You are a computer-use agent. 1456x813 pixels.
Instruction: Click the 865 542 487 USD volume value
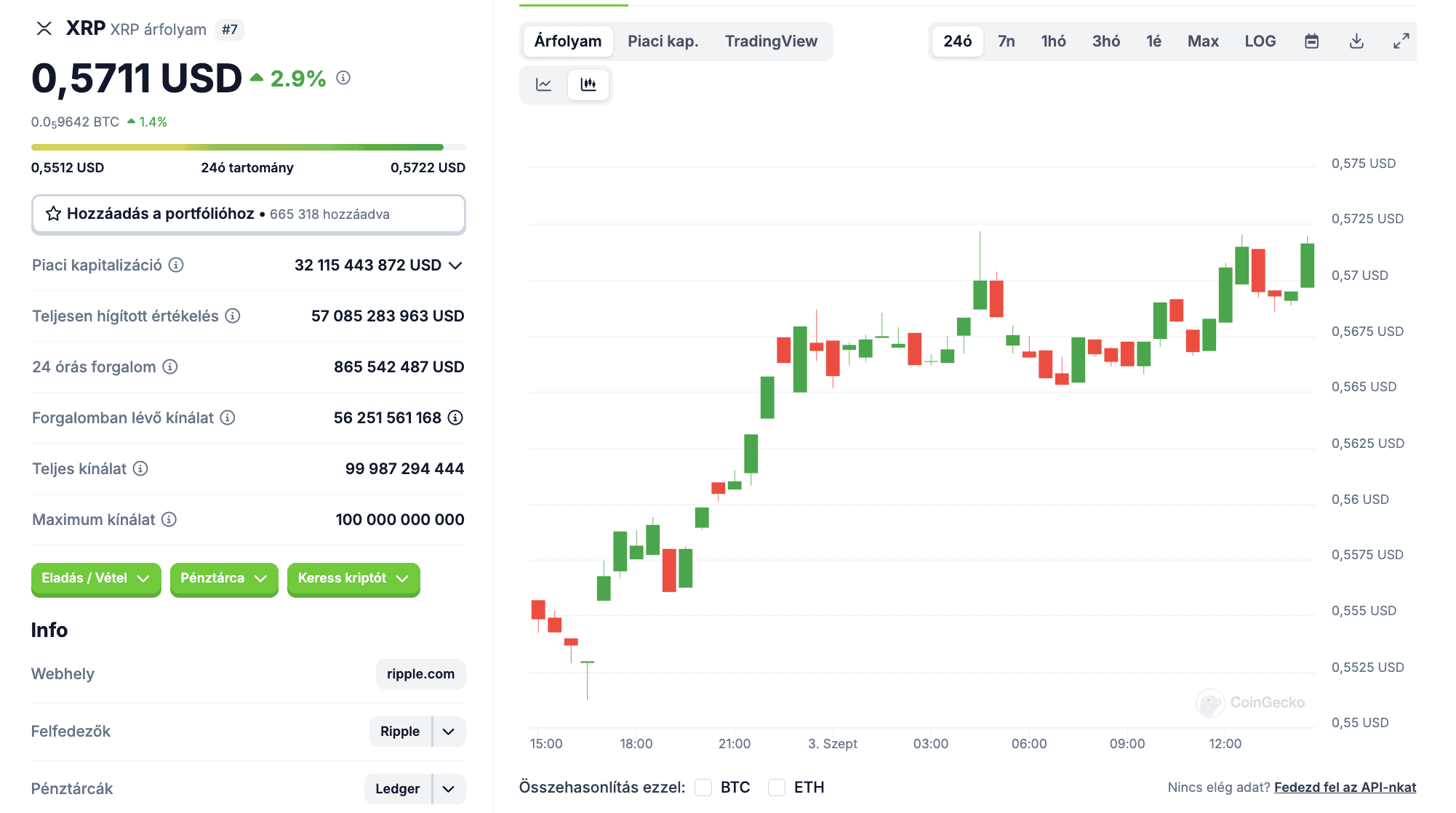tap(399, 367)
